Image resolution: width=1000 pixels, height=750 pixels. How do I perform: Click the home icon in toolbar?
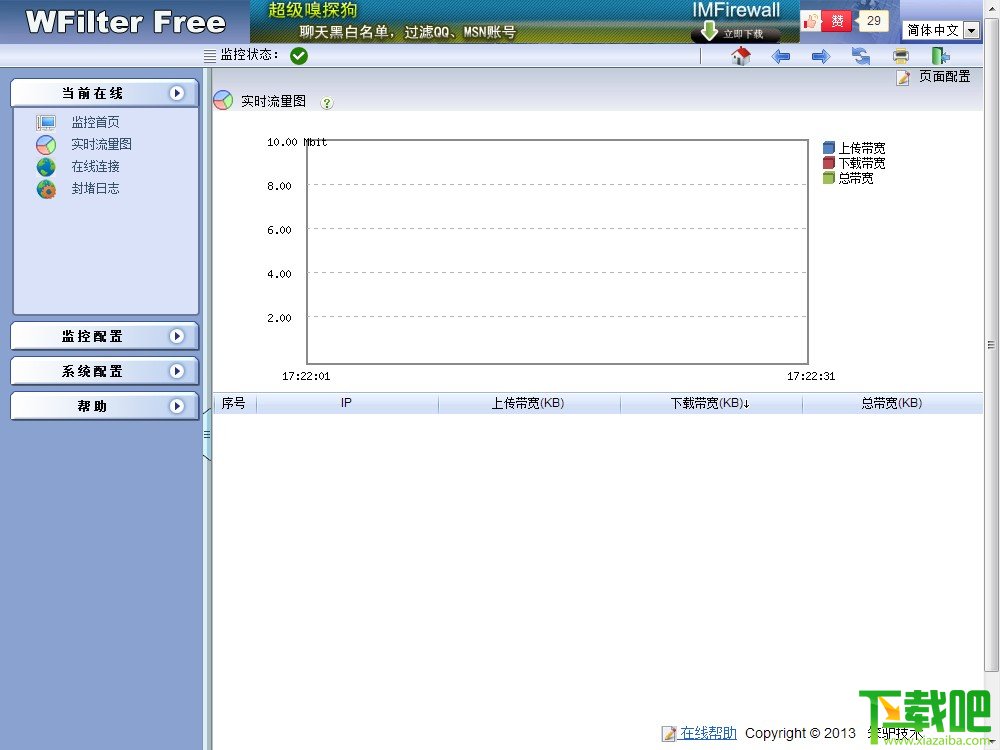tap(740, 56)
